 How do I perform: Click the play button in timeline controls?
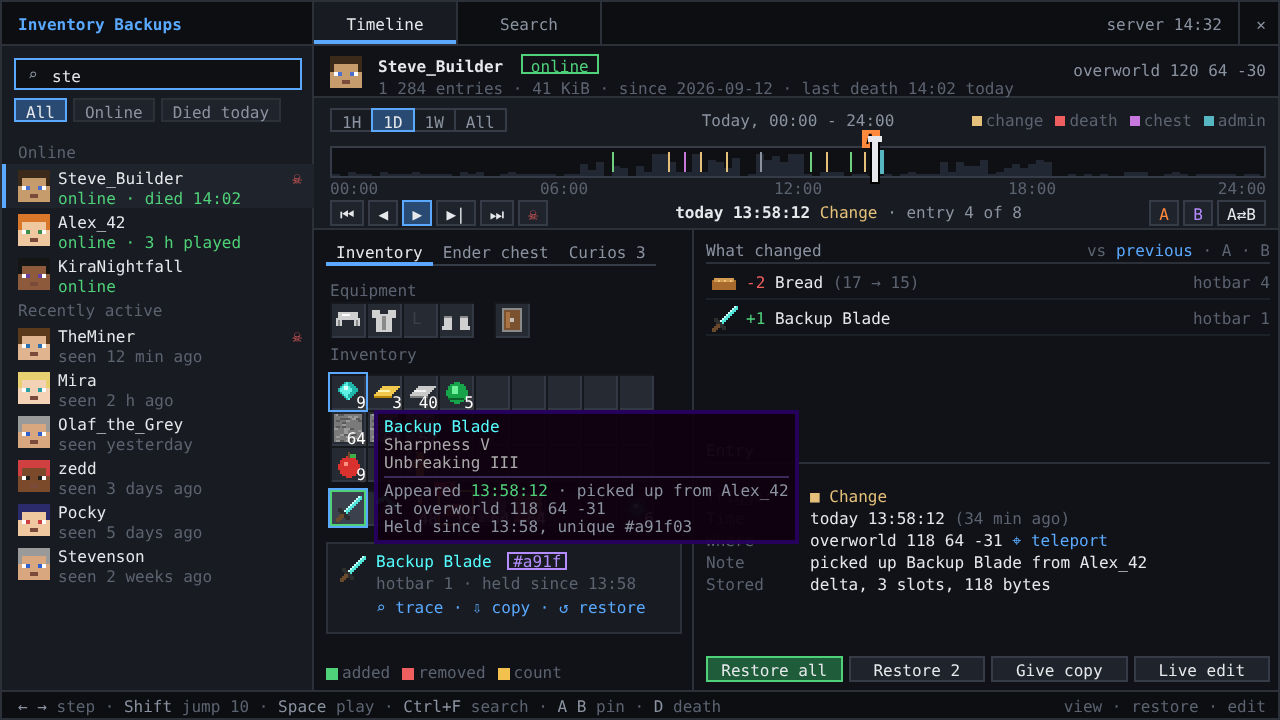pos(417,213)
